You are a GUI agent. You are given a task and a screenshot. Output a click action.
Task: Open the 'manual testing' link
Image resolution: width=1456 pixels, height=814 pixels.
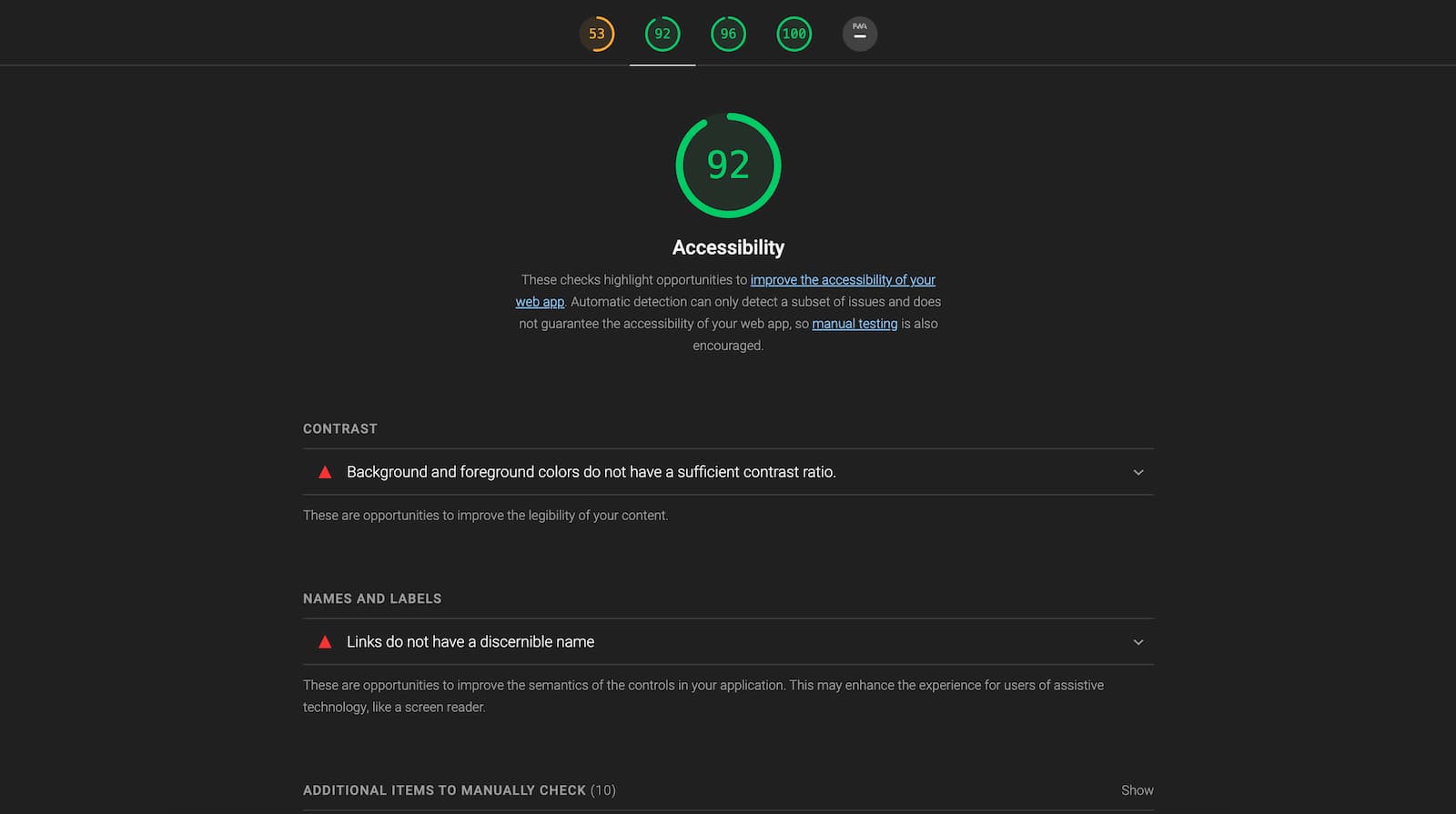click(854, 324)
